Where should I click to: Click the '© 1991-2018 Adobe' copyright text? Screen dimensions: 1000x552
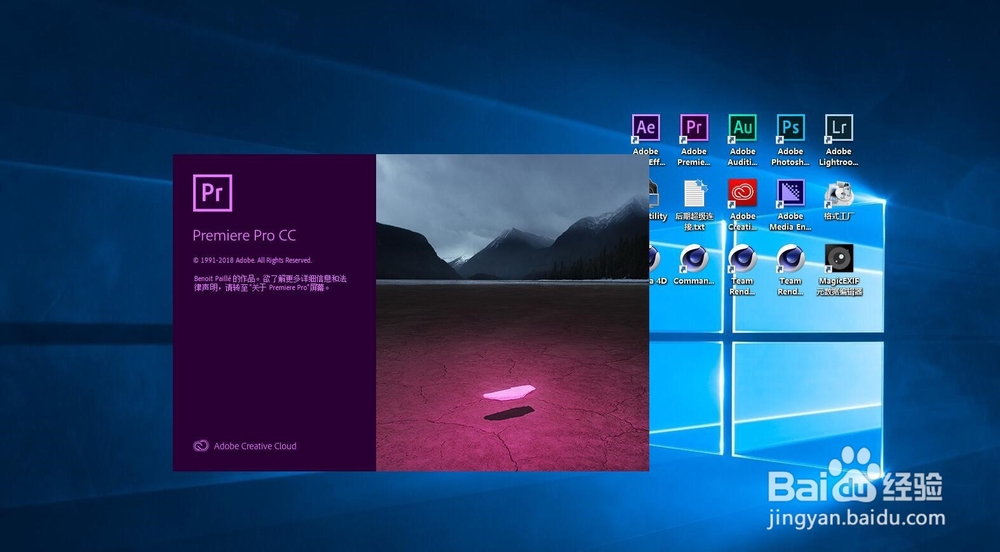pos(253,260)
